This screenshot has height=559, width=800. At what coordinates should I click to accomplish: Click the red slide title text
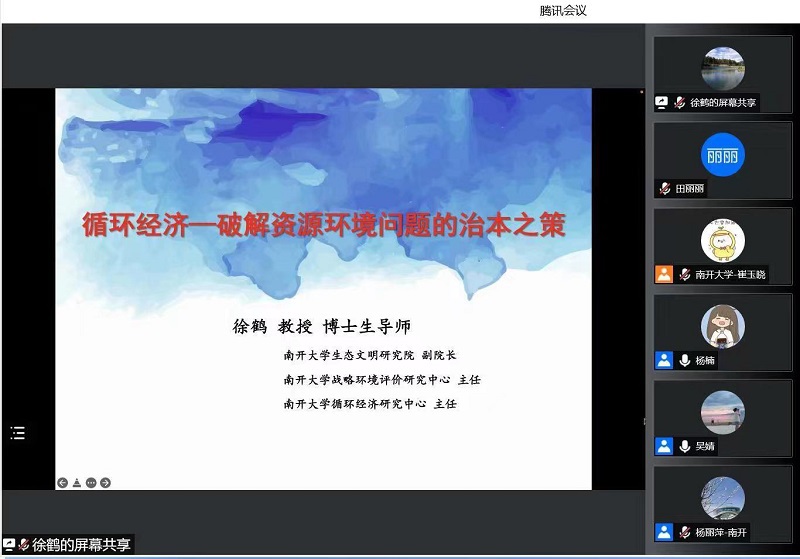323,226
